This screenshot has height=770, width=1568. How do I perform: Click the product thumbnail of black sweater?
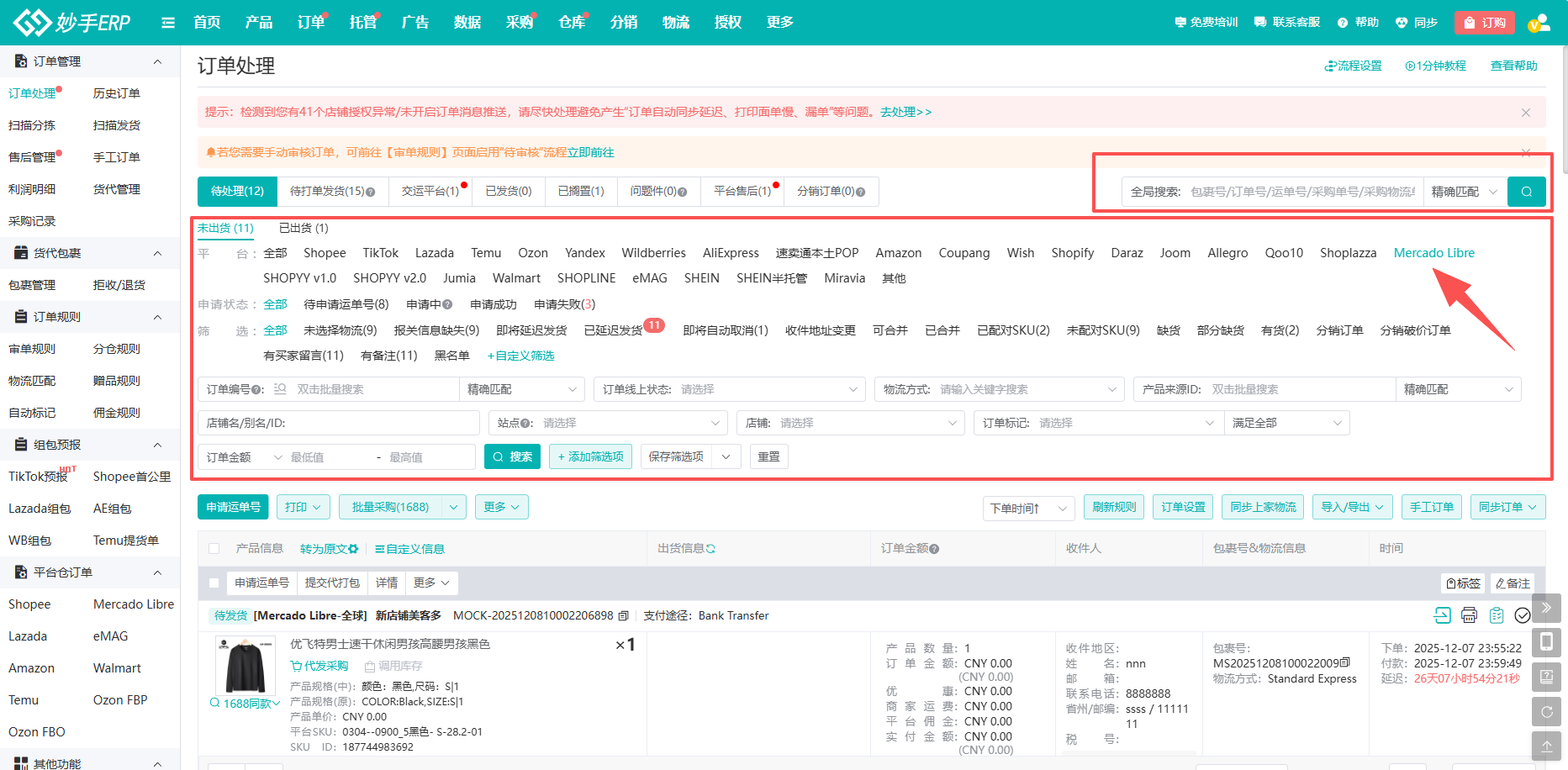point(245,666)
